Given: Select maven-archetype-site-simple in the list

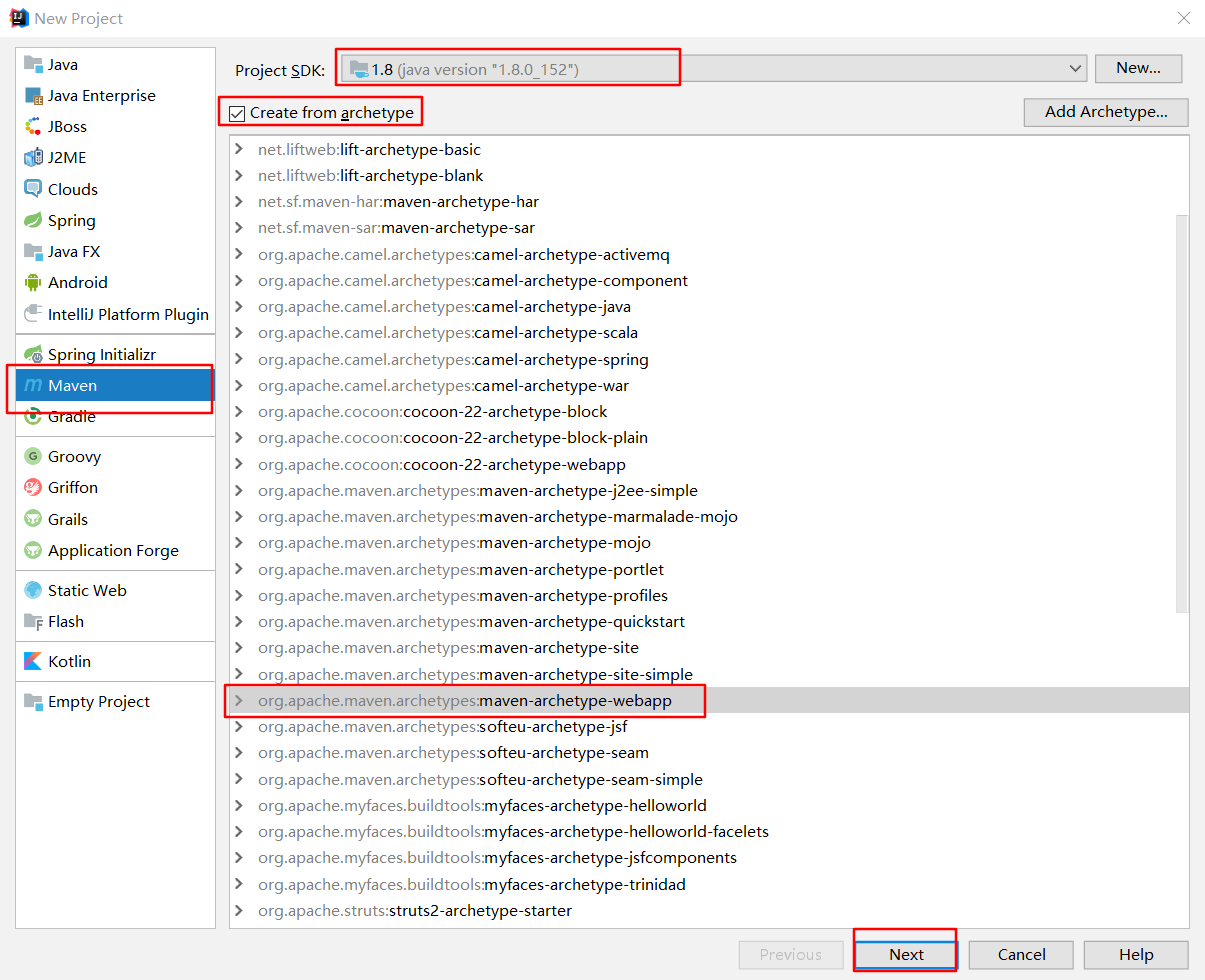Looking at the screenshot, I should click(x=709, y=674).
